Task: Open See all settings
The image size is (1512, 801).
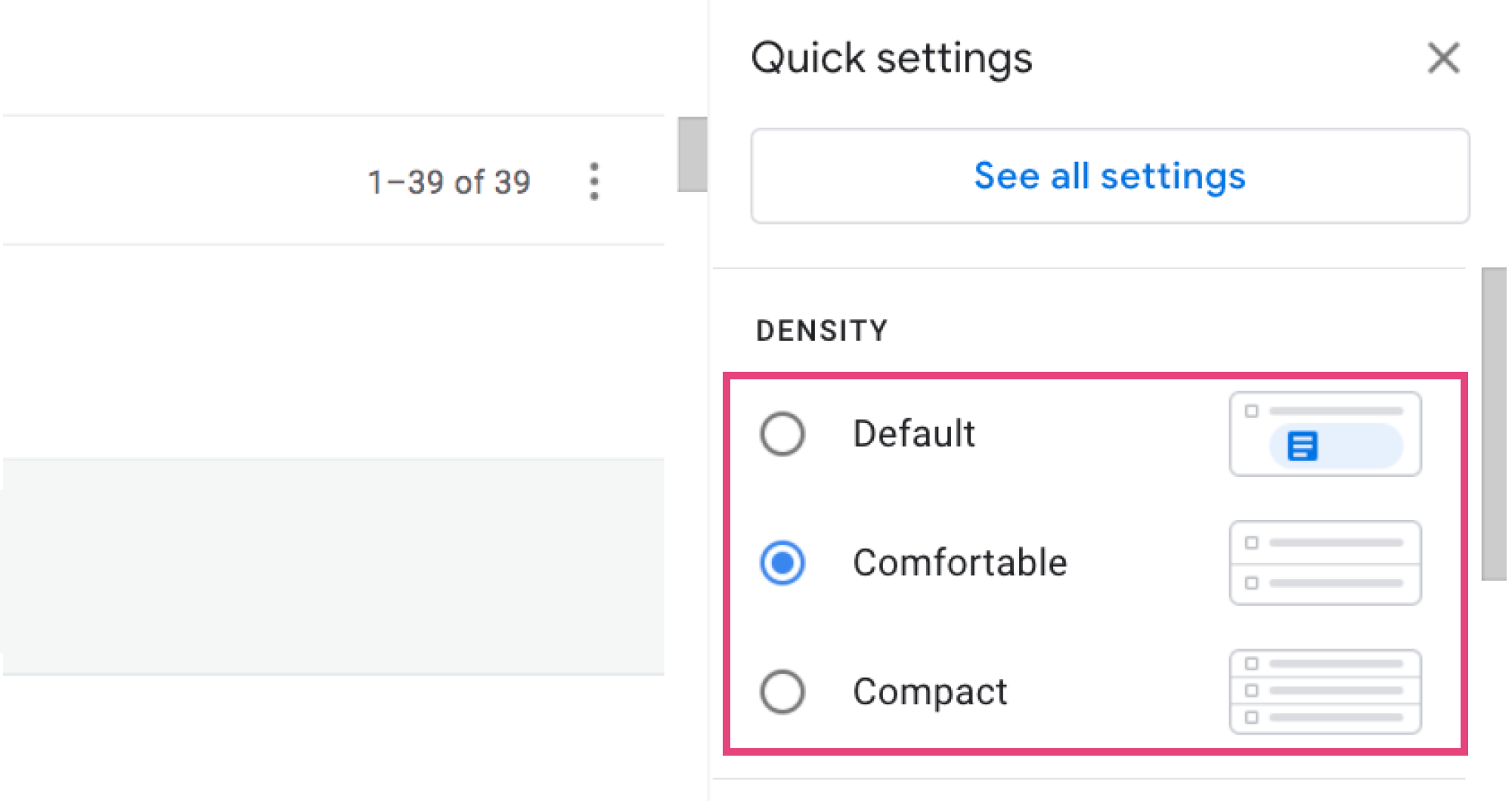Action: click(x=1110, y=176)
